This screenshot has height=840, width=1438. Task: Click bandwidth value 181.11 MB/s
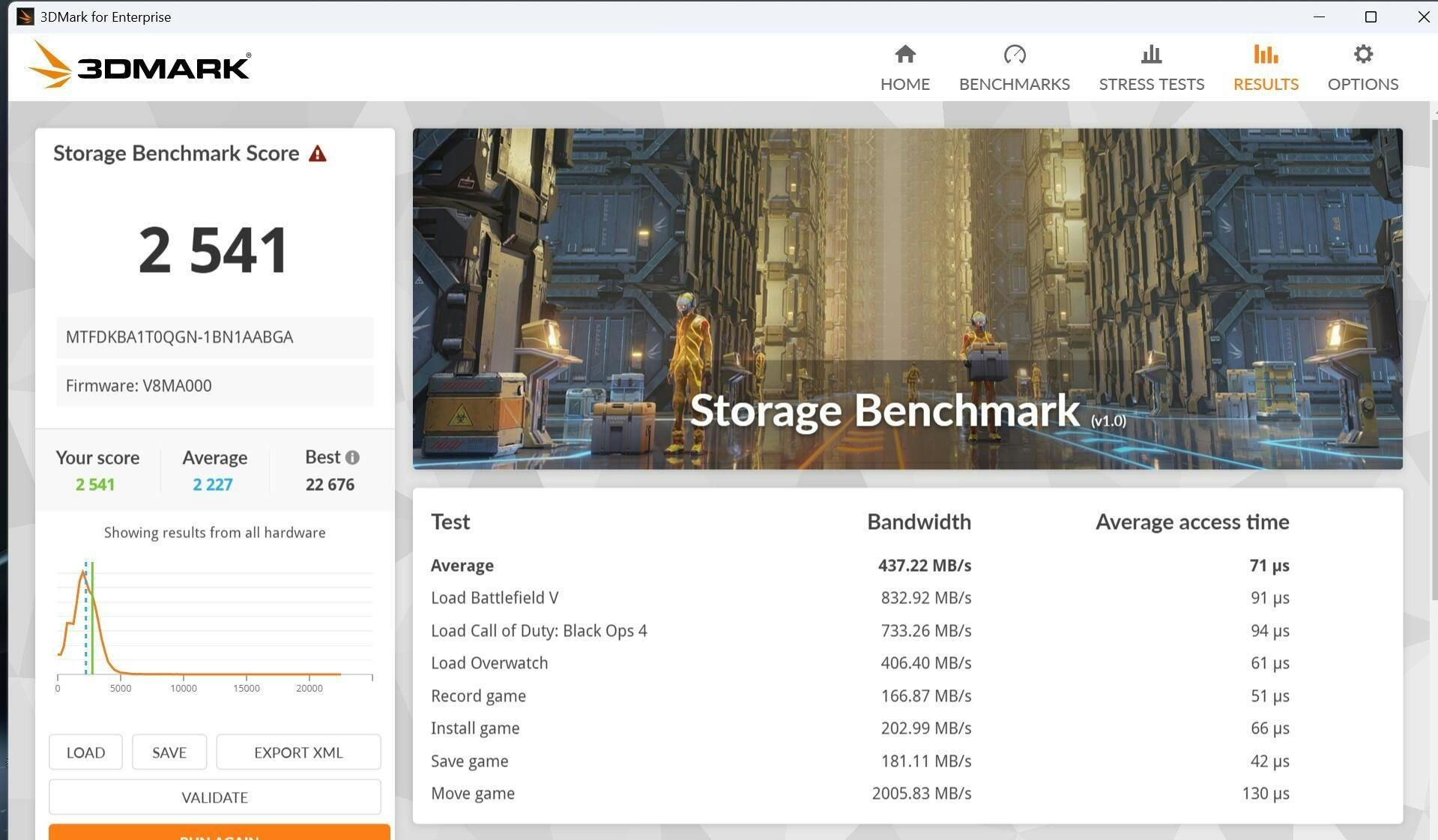click(926, 761)
